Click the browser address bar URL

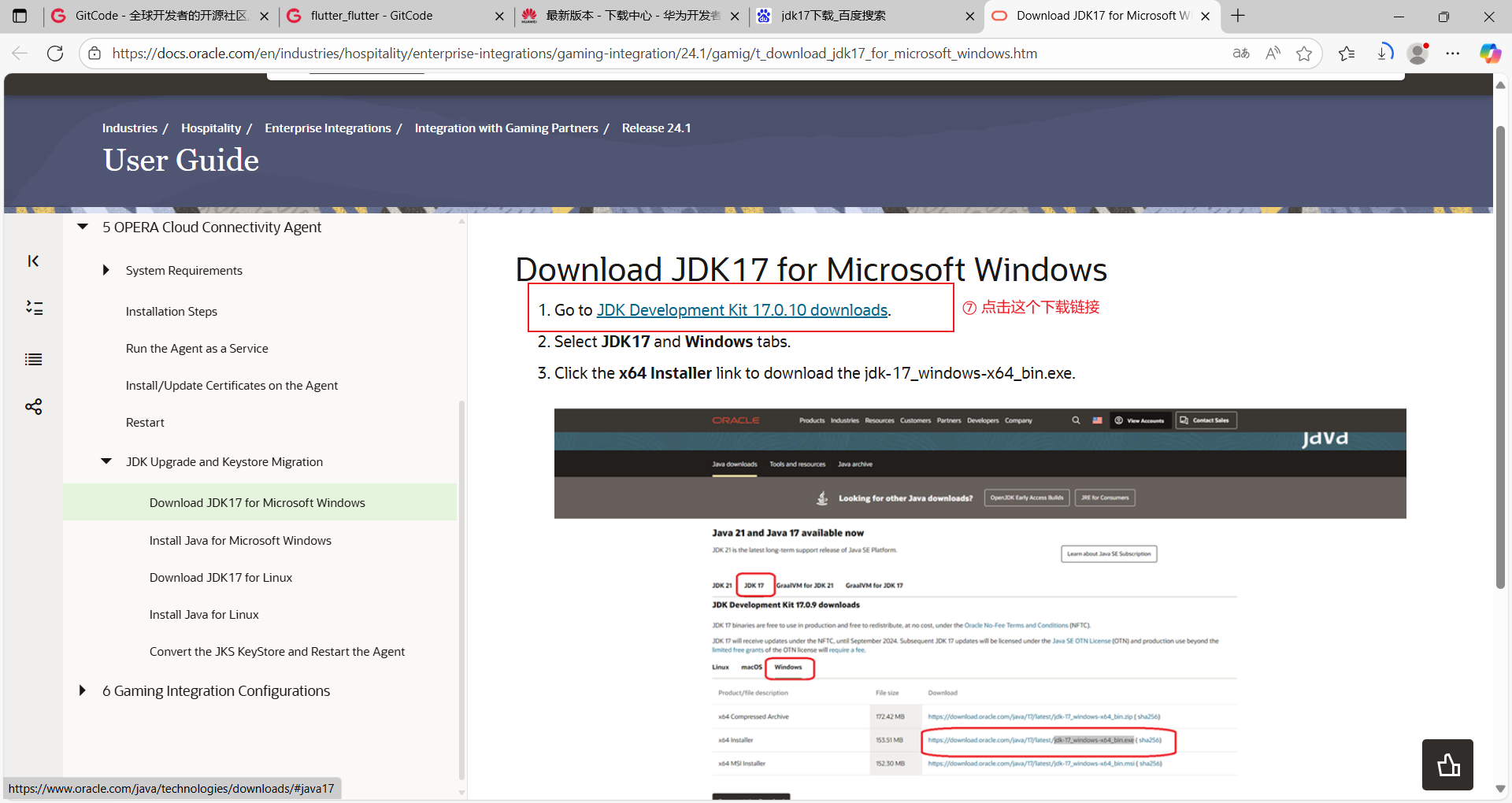(574, 54)
